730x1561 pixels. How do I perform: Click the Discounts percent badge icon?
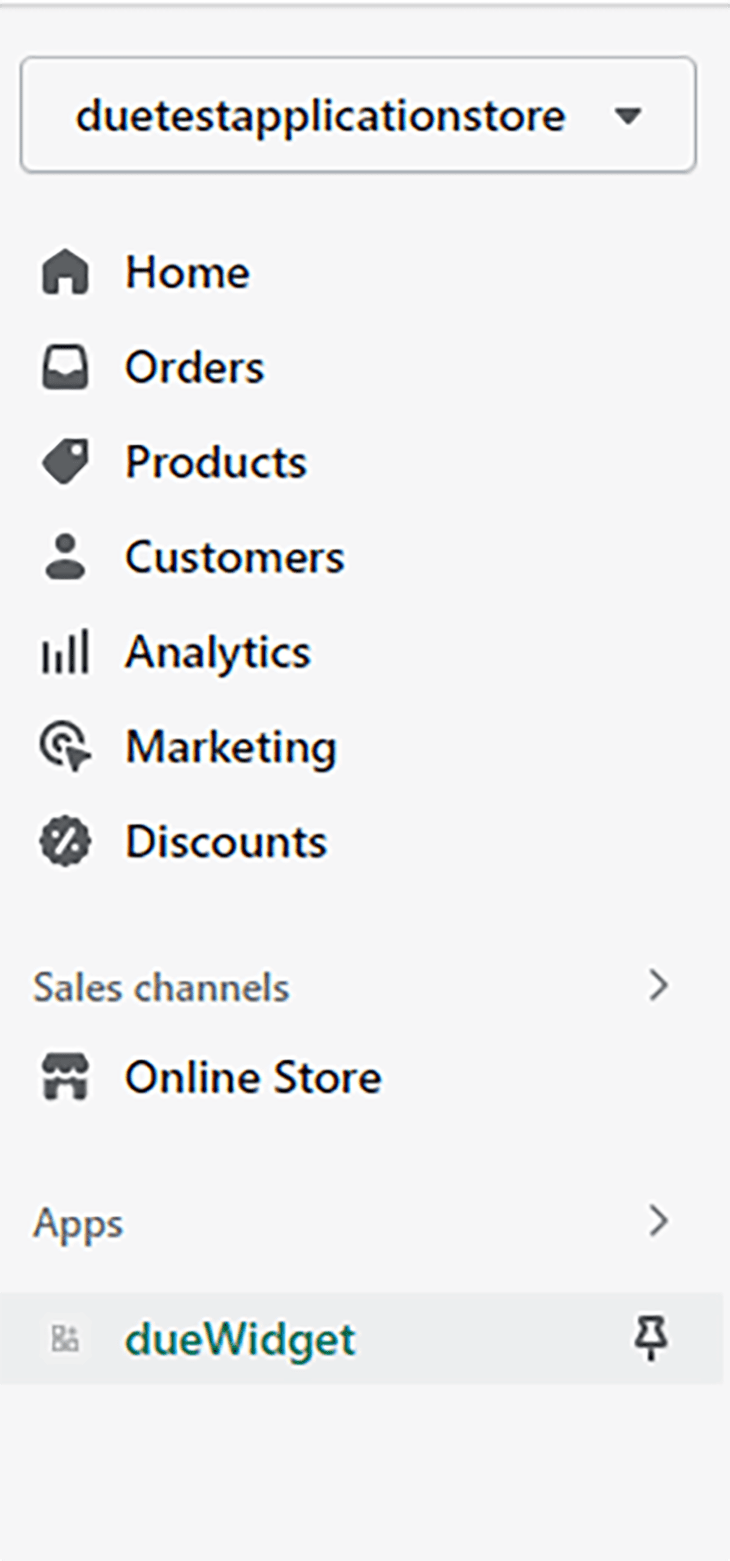(x=65, y=842)
